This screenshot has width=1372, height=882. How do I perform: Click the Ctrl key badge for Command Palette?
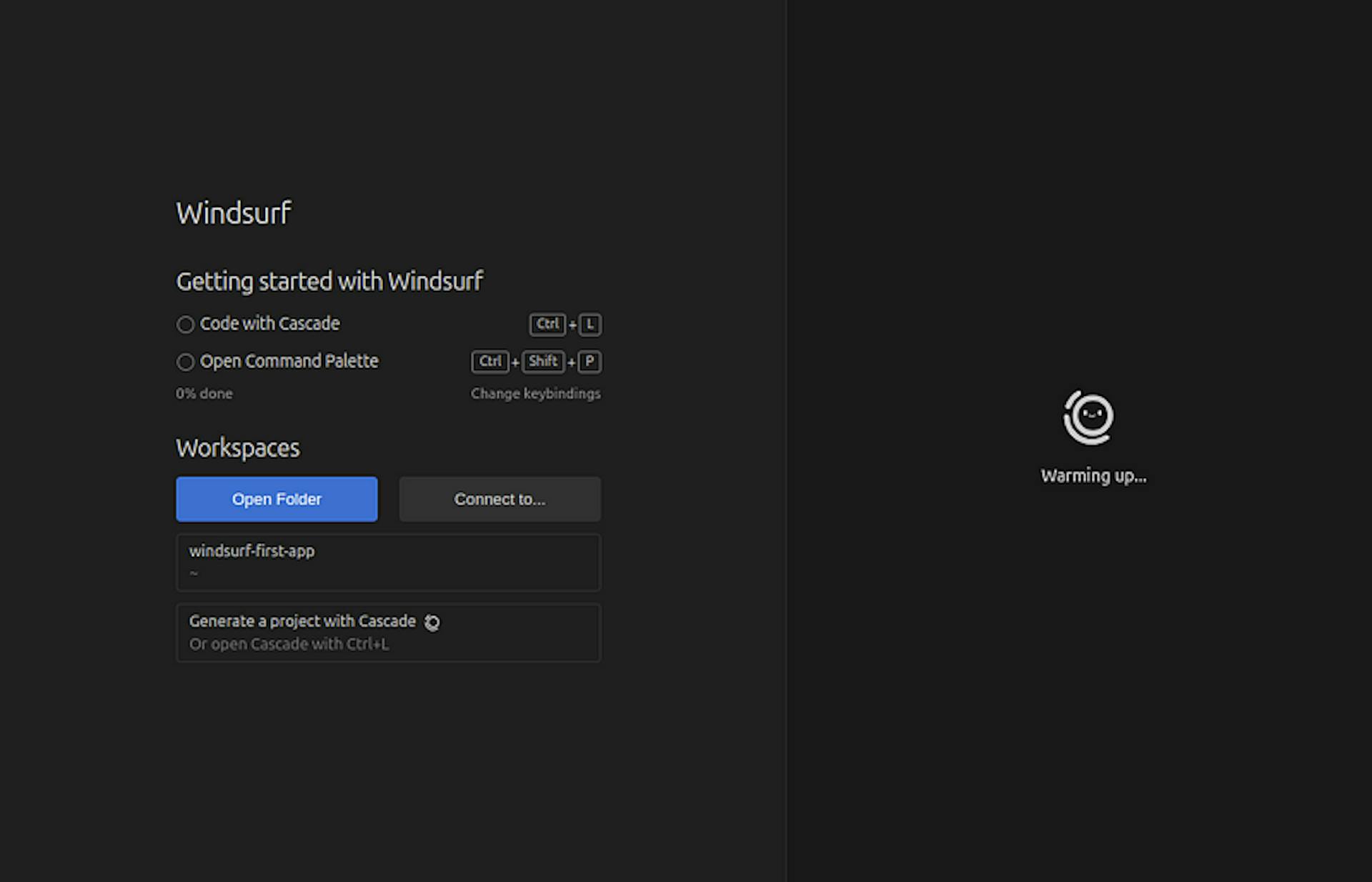click(x=490, y=362)
